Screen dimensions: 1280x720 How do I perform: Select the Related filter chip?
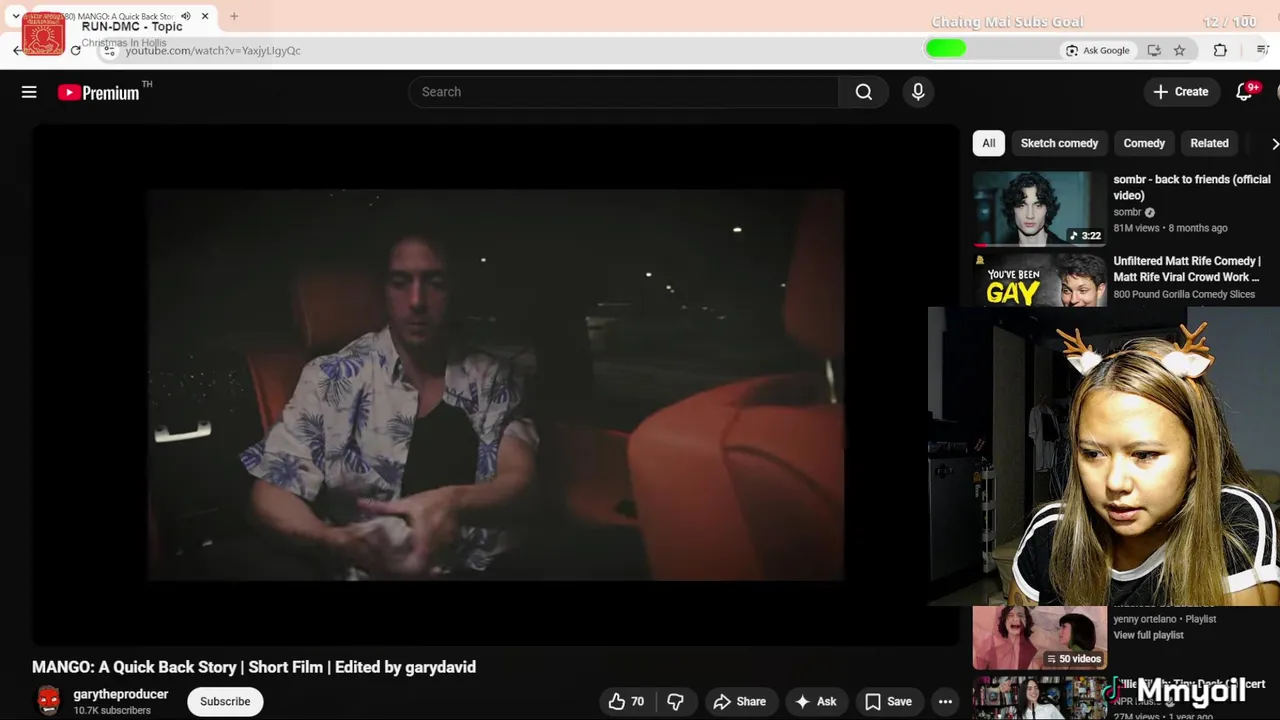coord(1209,143)
